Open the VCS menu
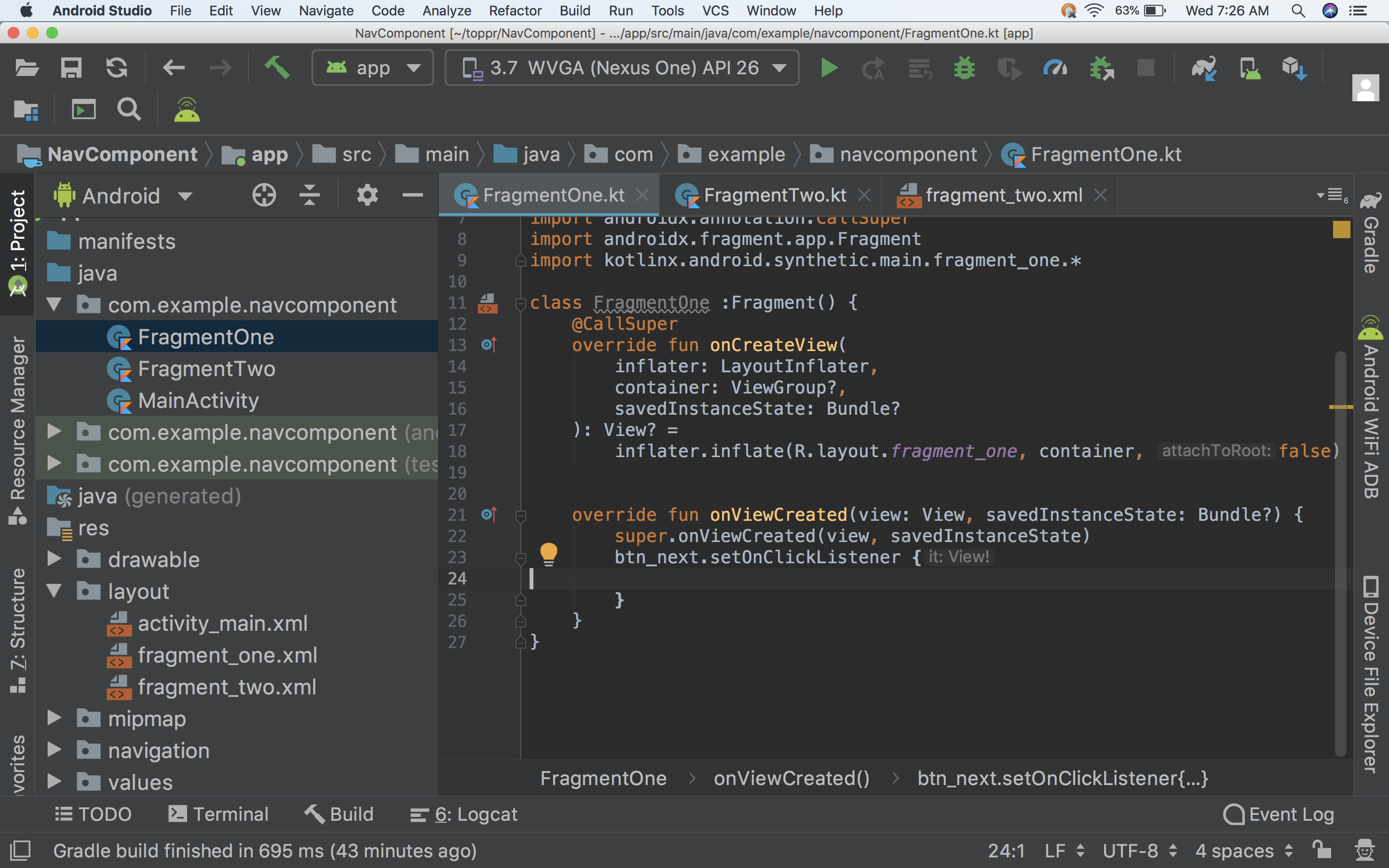 [715, 10]
